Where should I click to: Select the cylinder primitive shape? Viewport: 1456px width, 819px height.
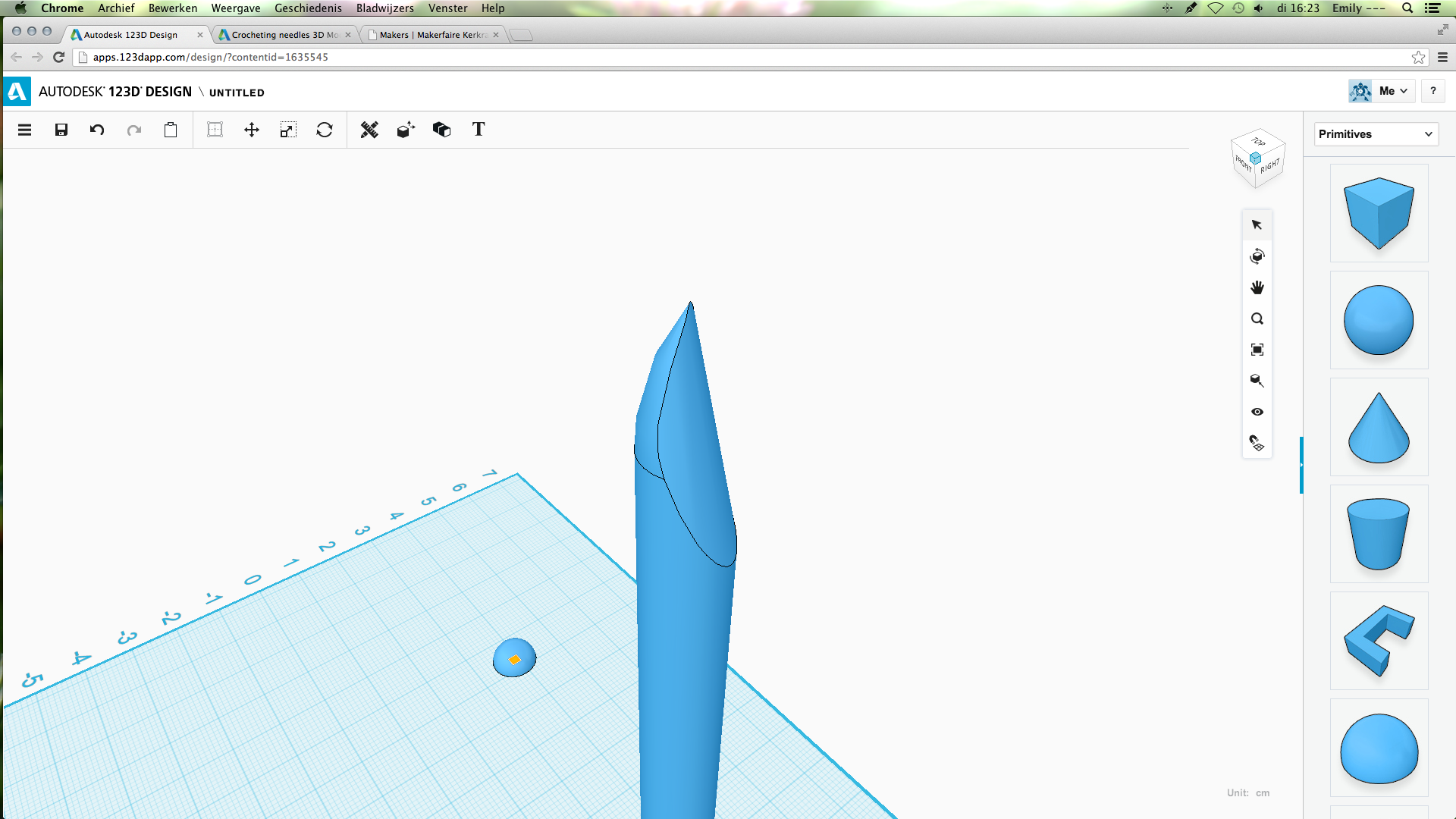pyautogui.click(x=1379, y=534)
